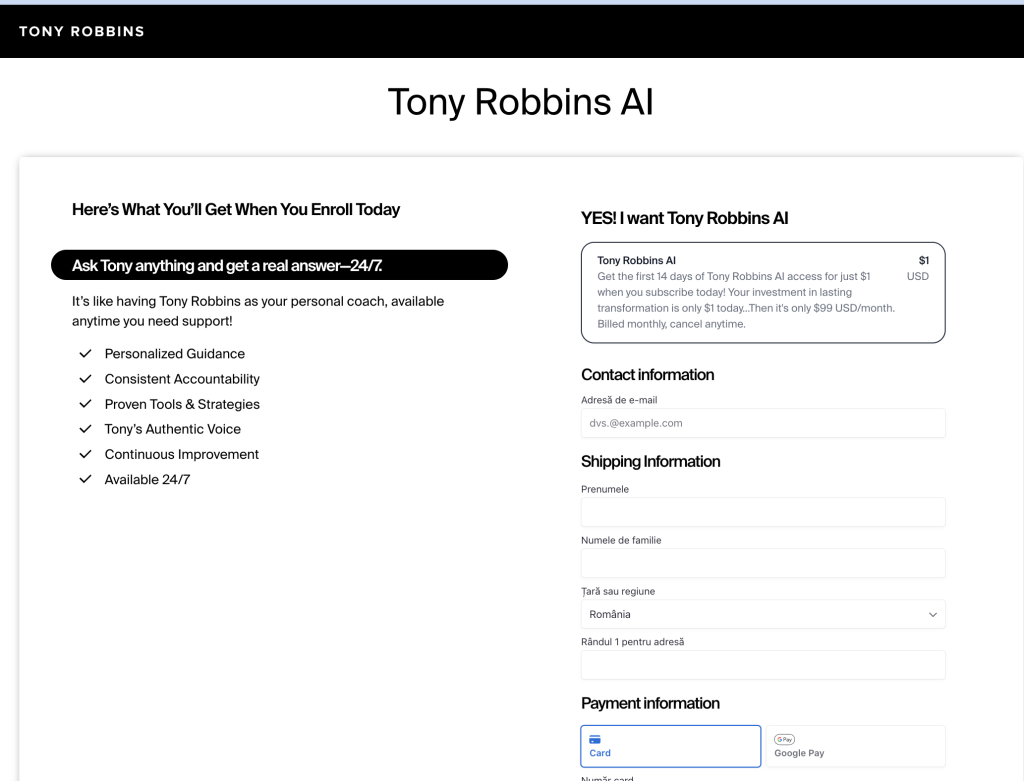Click the Google Pay logo icon

coord(784,739)
